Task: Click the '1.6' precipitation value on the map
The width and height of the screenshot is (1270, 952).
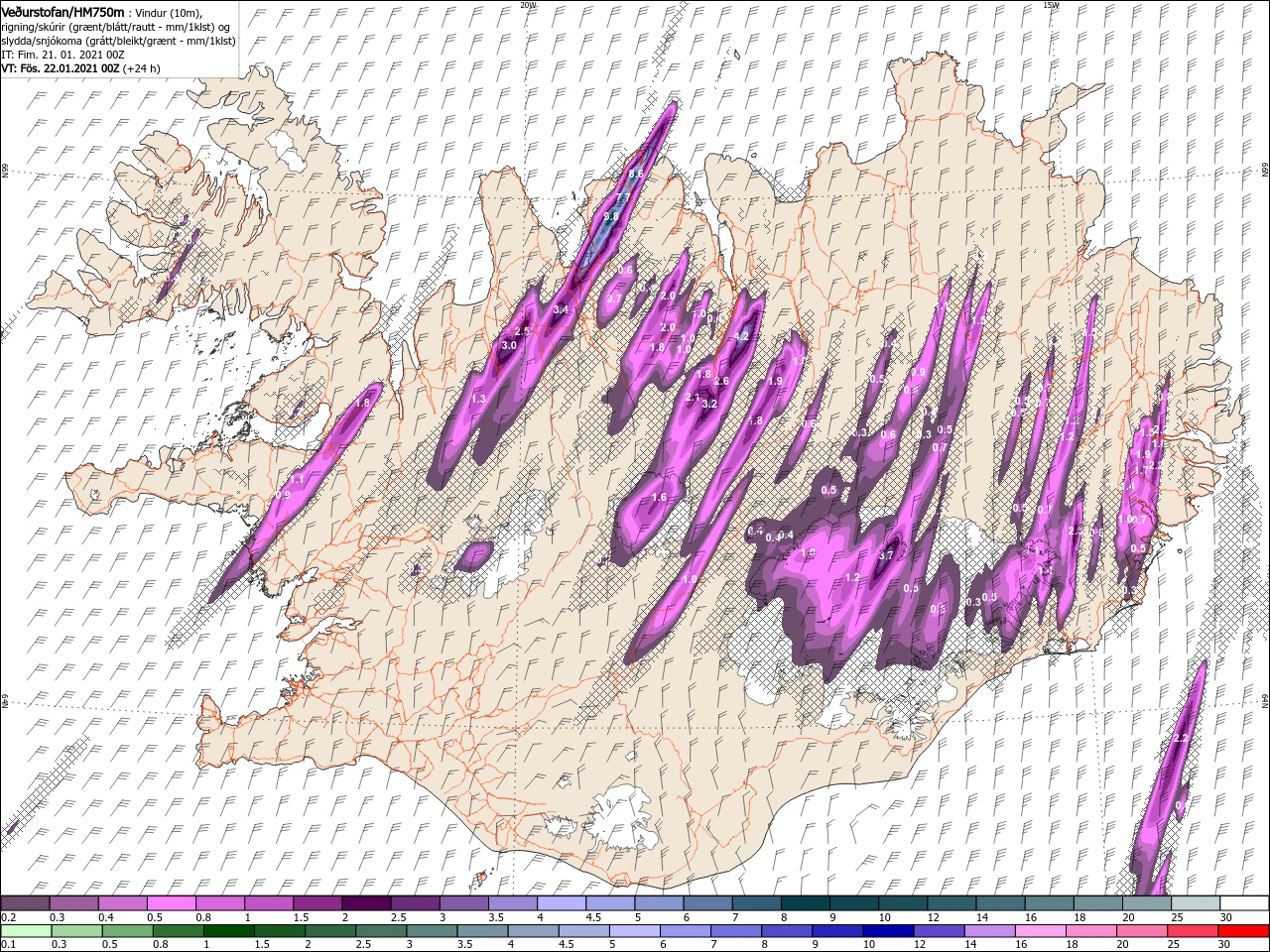Action: click(659, 497)
